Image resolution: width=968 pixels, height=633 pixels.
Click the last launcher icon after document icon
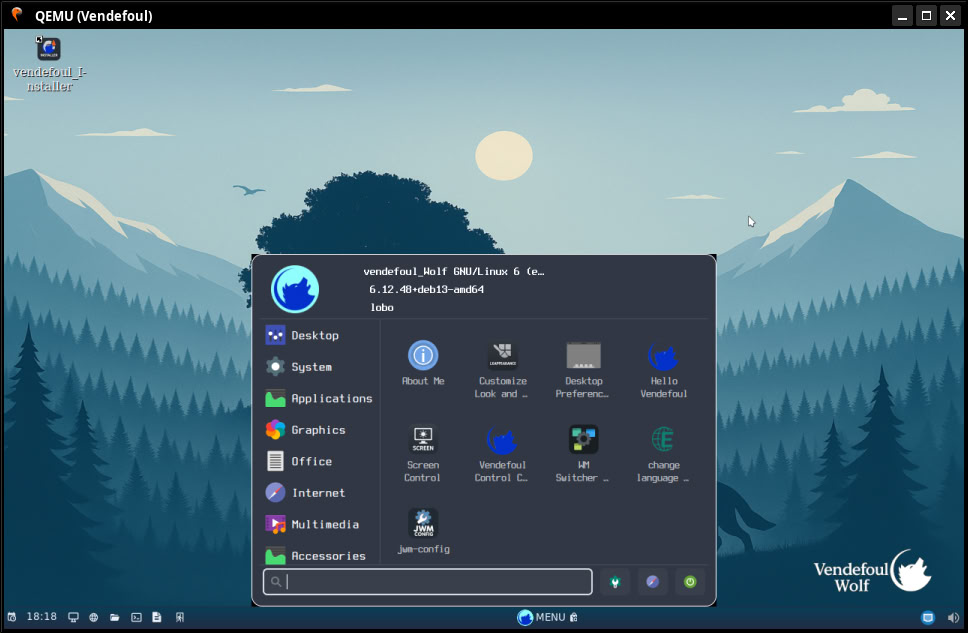tap(180, 617)
